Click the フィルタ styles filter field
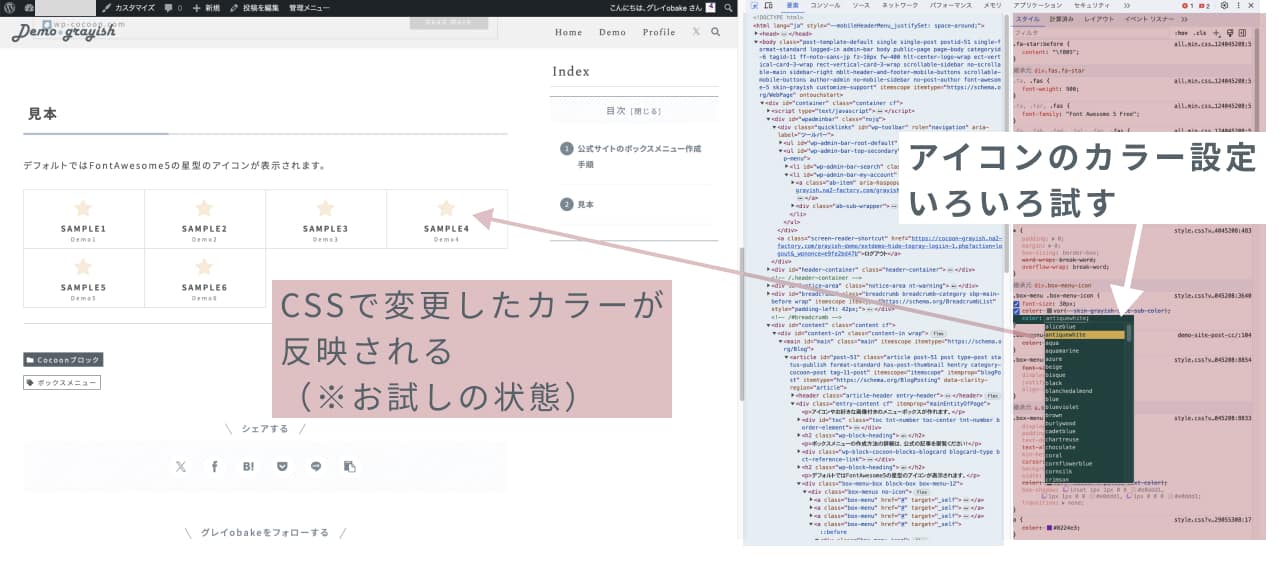This screenshot has height=570, width=1280. 1090,32
